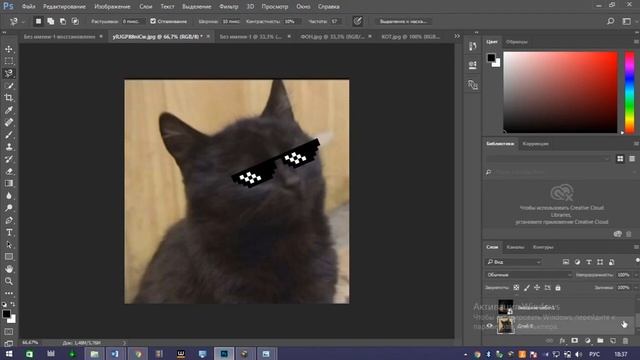Viewport: 640px width, 360px height.
Task: Select the History Brush tool
Action: pos(9,159)
